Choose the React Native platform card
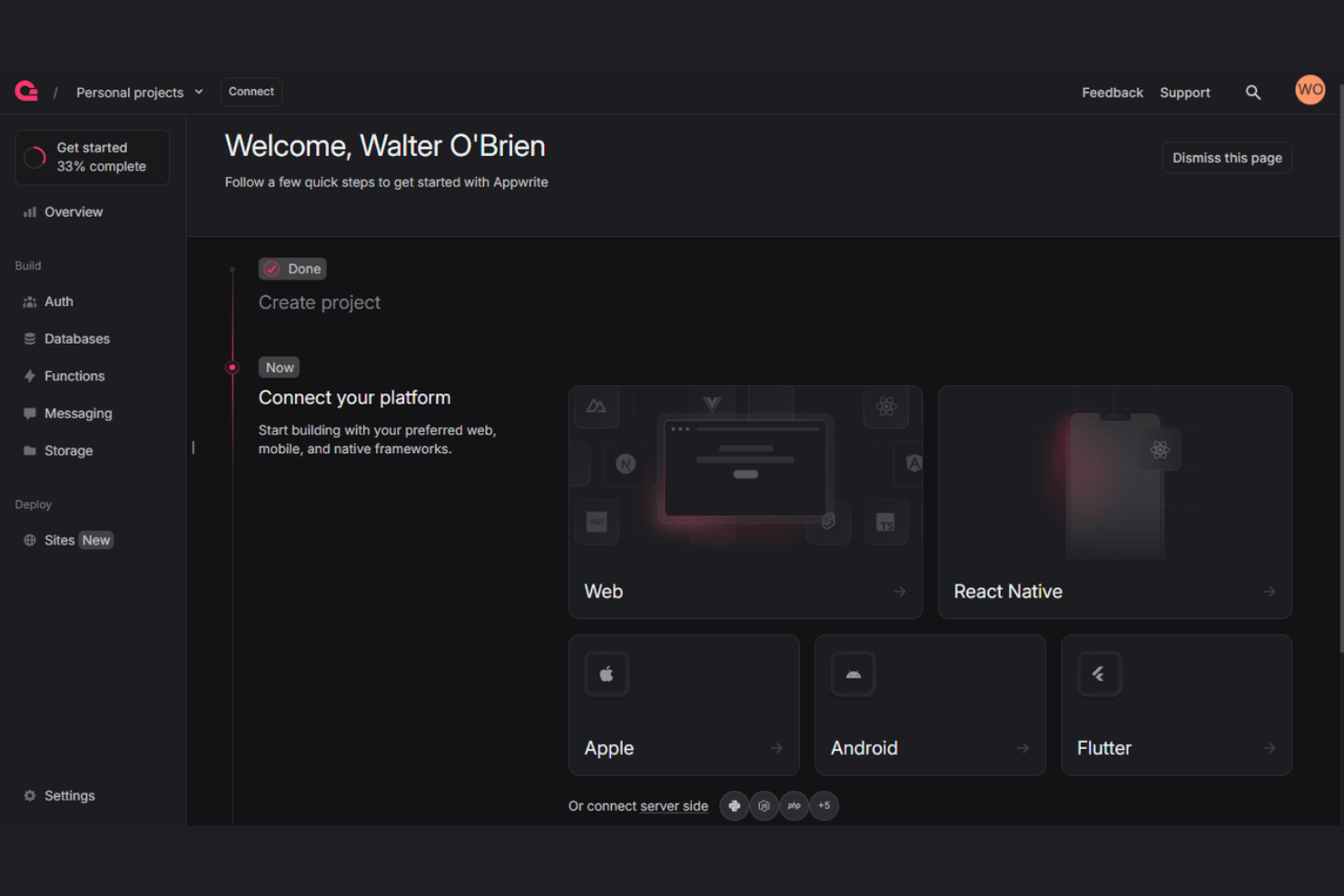Screen dimensions: 1344x896 coord(1114,502)
